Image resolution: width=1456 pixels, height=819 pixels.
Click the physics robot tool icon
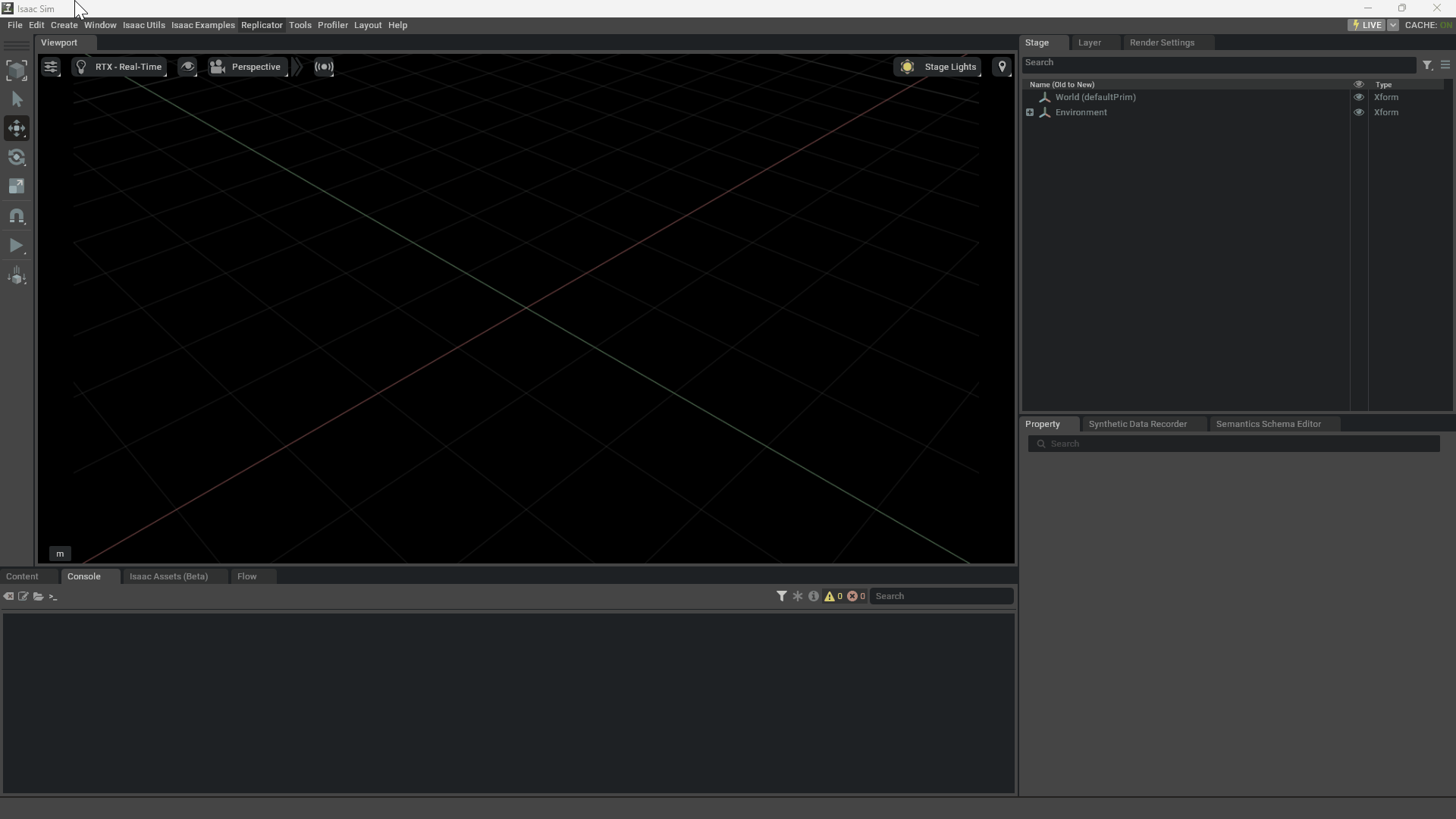click(x=17, y=276)
